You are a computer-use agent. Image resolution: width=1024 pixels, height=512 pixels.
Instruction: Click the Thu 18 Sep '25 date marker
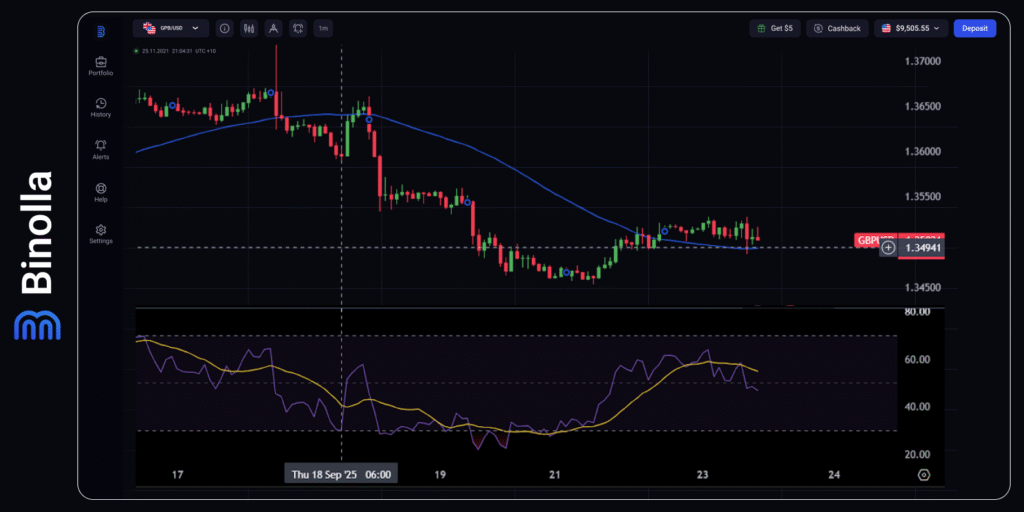342,473
